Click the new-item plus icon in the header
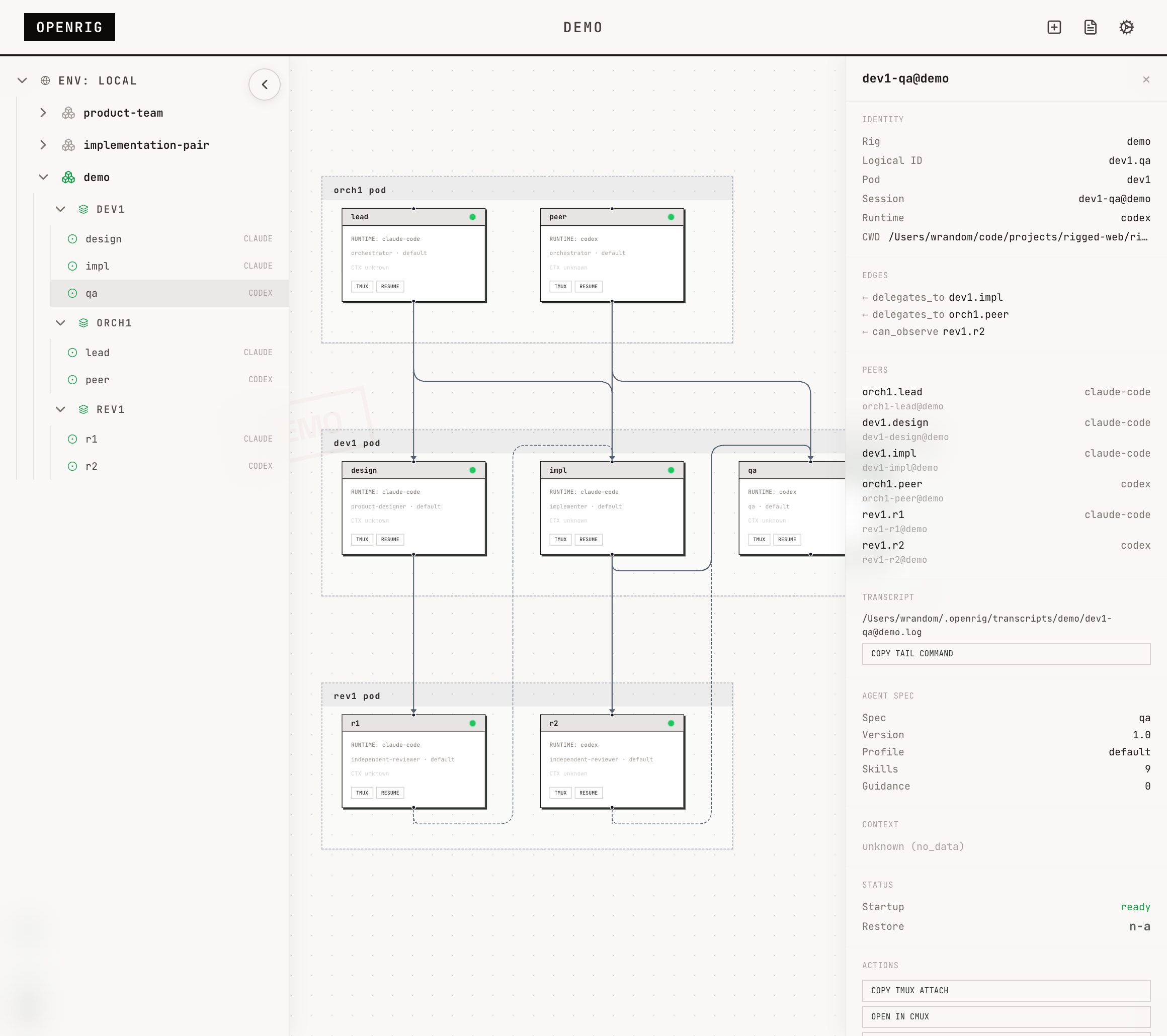Image resolution: width=1167 pixels, height=1036 pixels. click(1053, 27)
